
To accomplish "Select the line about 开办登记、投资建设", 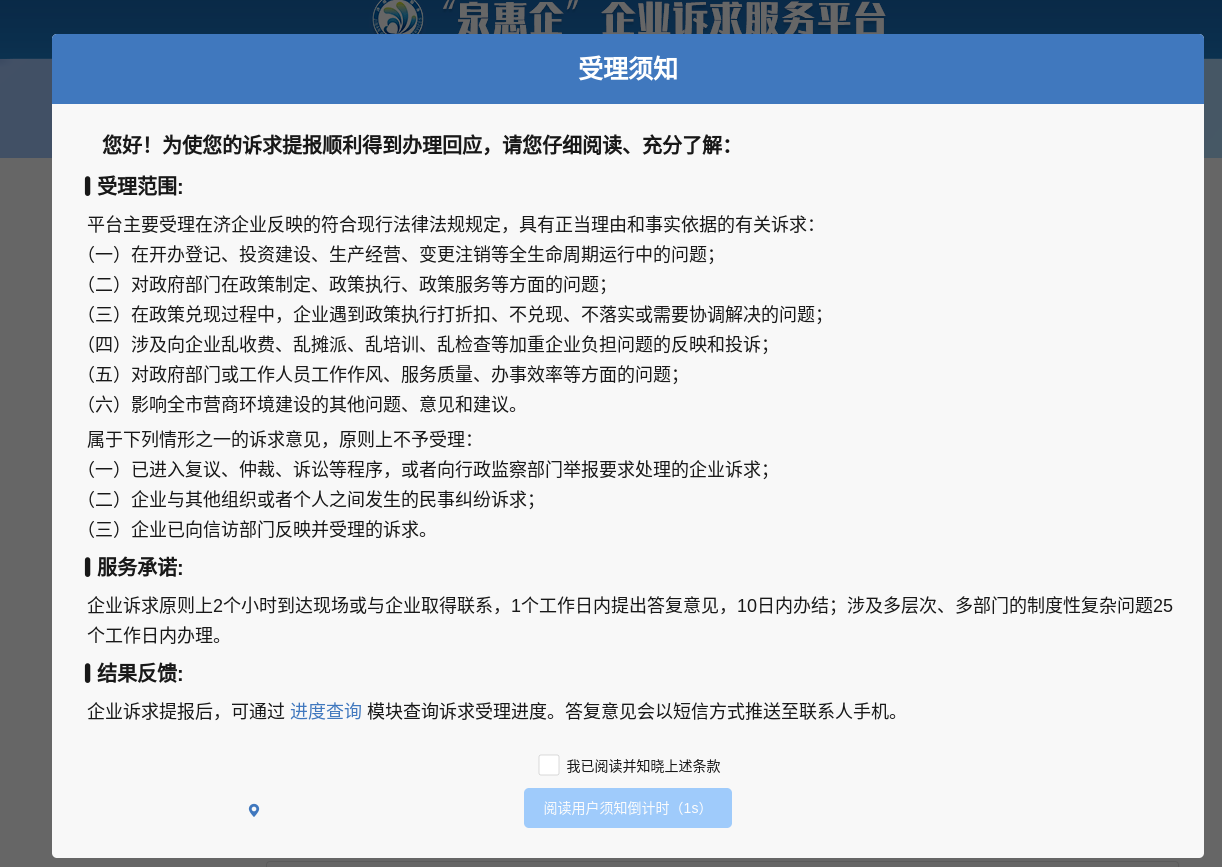I will [x=402, y=254].
